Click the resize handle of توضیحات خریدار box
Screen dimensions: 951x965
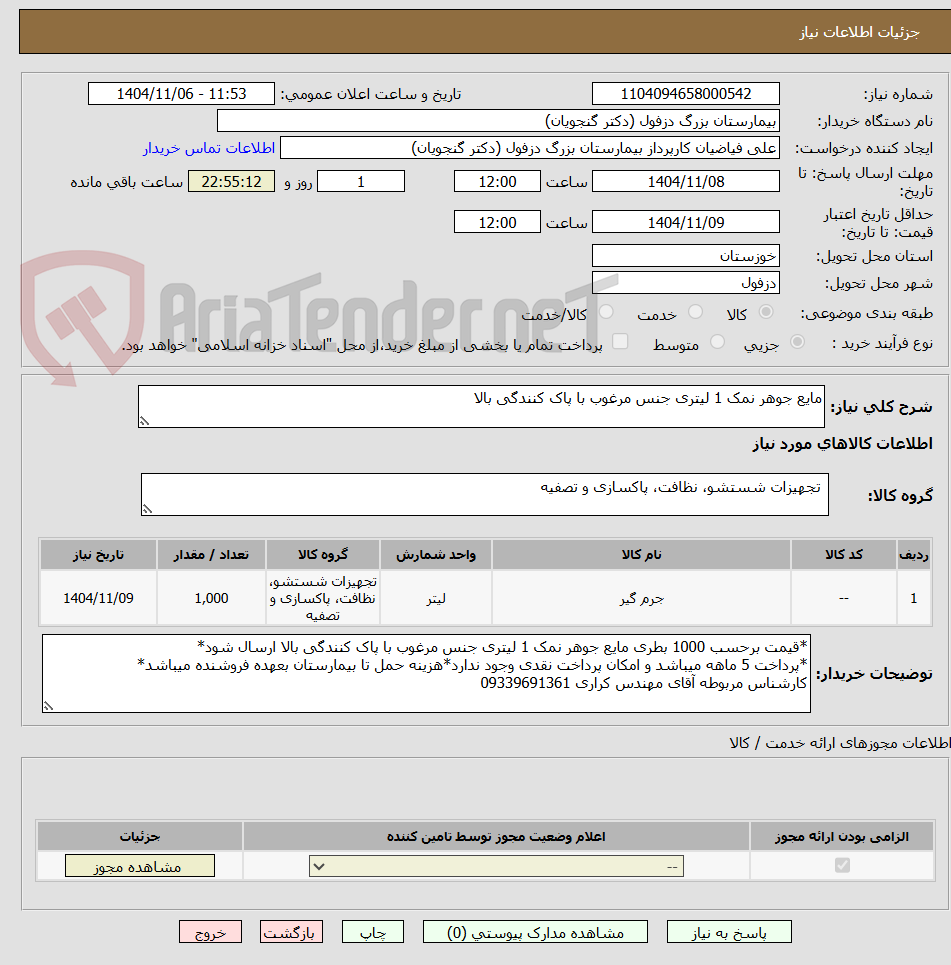(x=48, y=706)
